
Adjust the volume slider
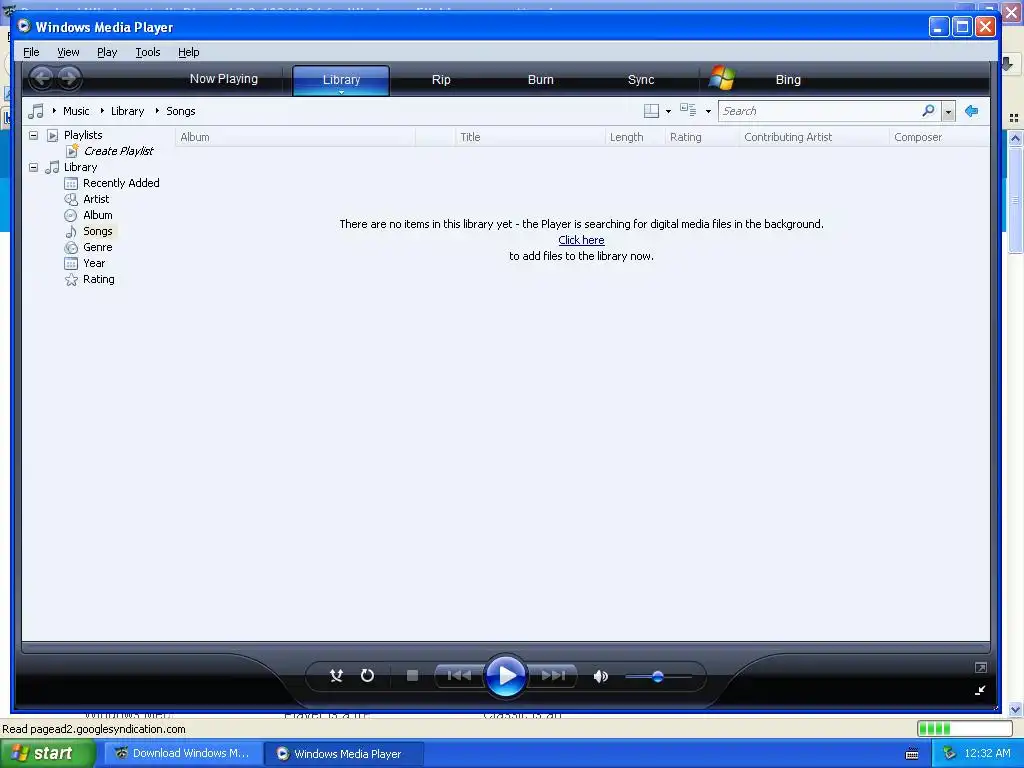(658, 677)
